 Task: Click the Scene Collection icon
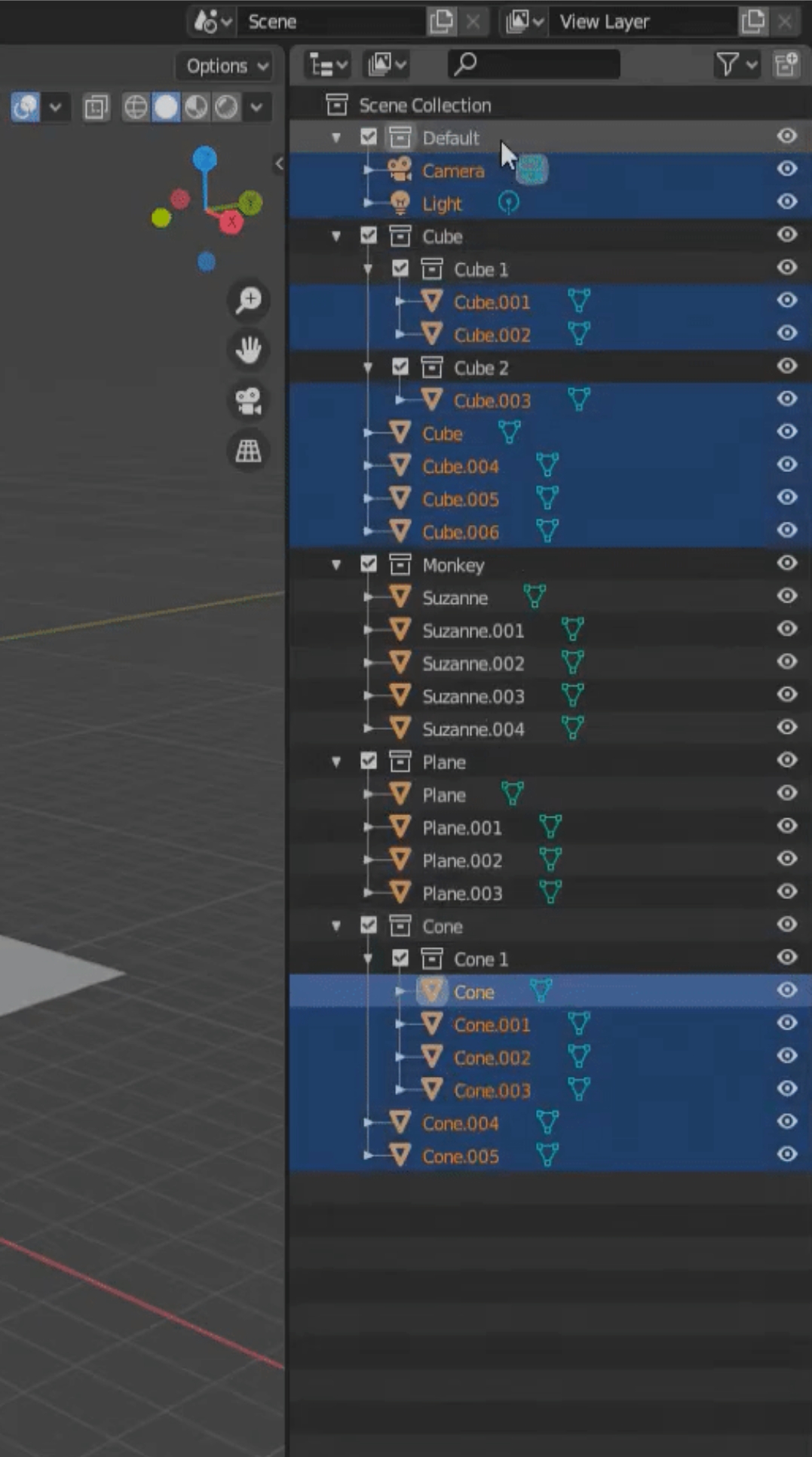coord(336,104)
